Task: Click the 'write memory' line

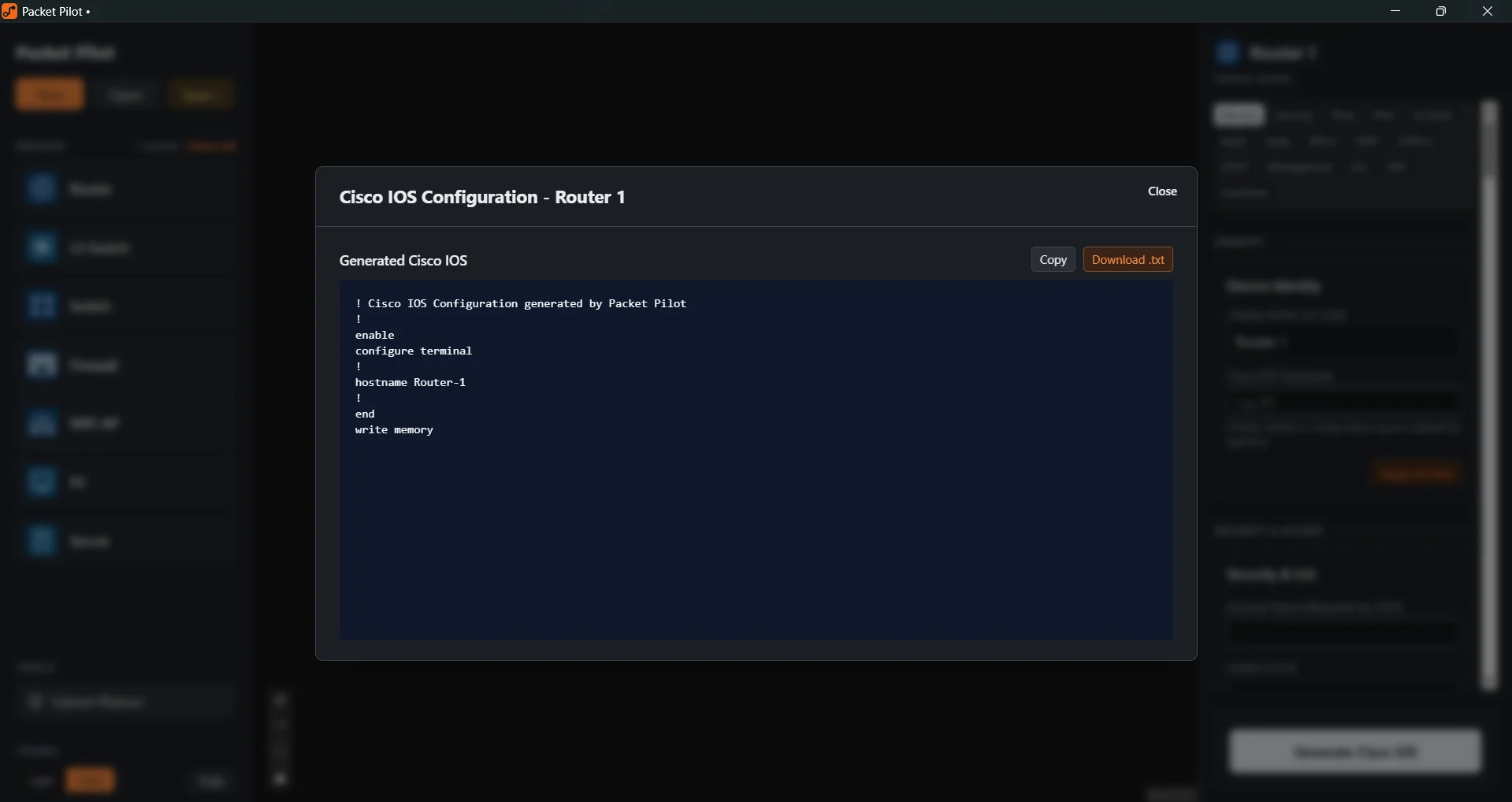Action: tap(394, 429)
